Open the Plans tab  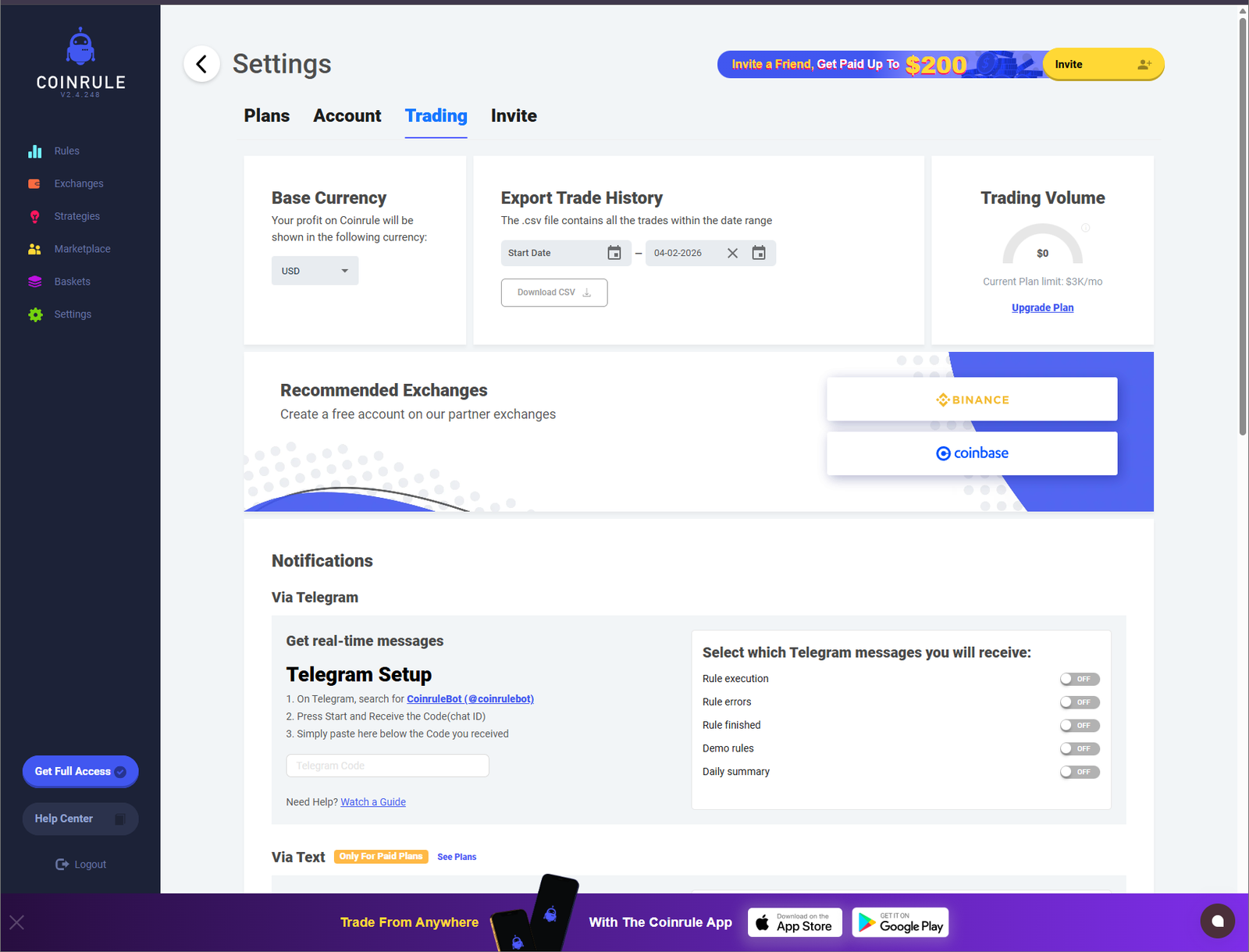coord(266,115)
